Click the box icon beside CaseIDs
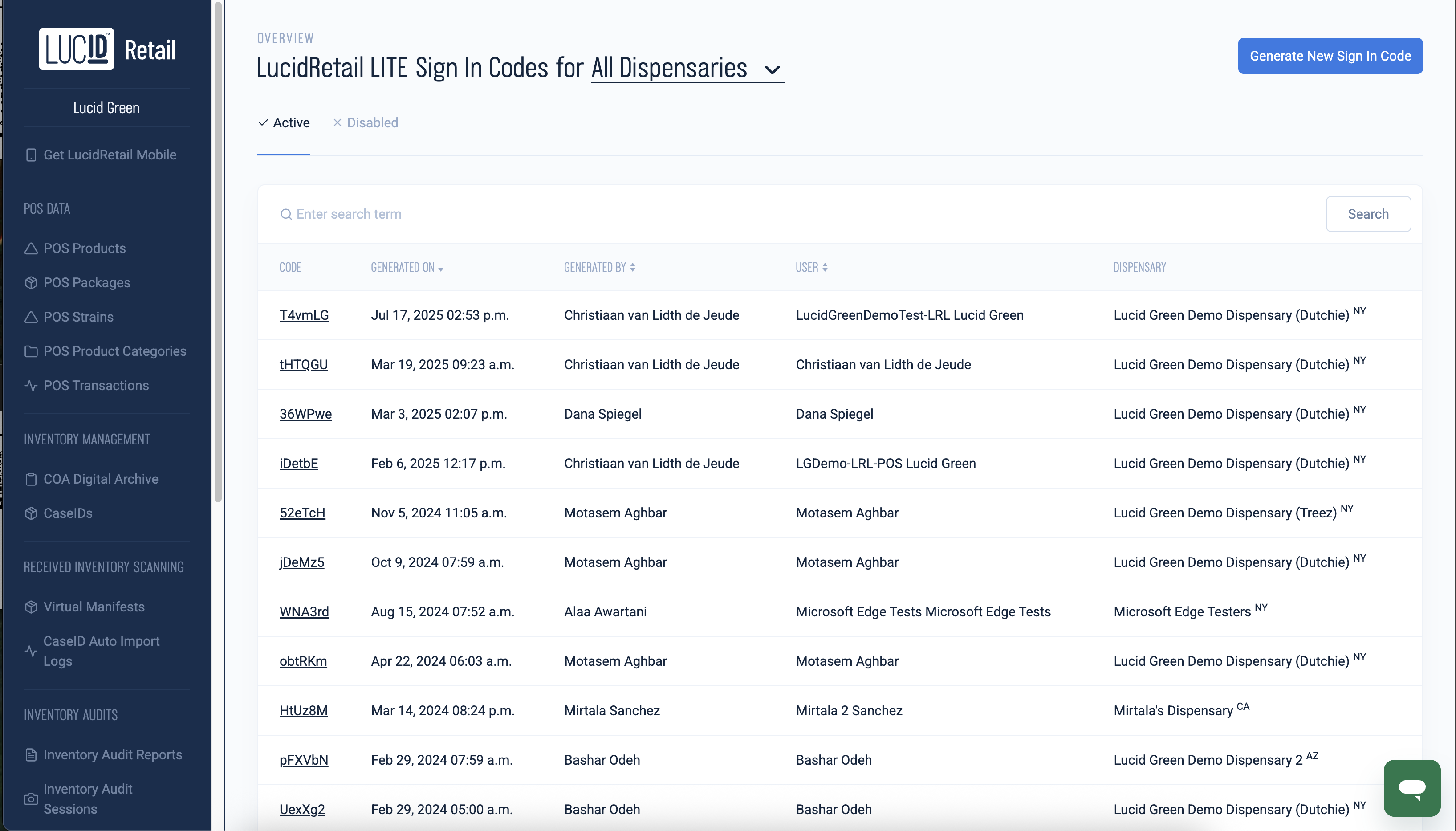The width and height of the screenshot is (1456, 831). (31, 513)
